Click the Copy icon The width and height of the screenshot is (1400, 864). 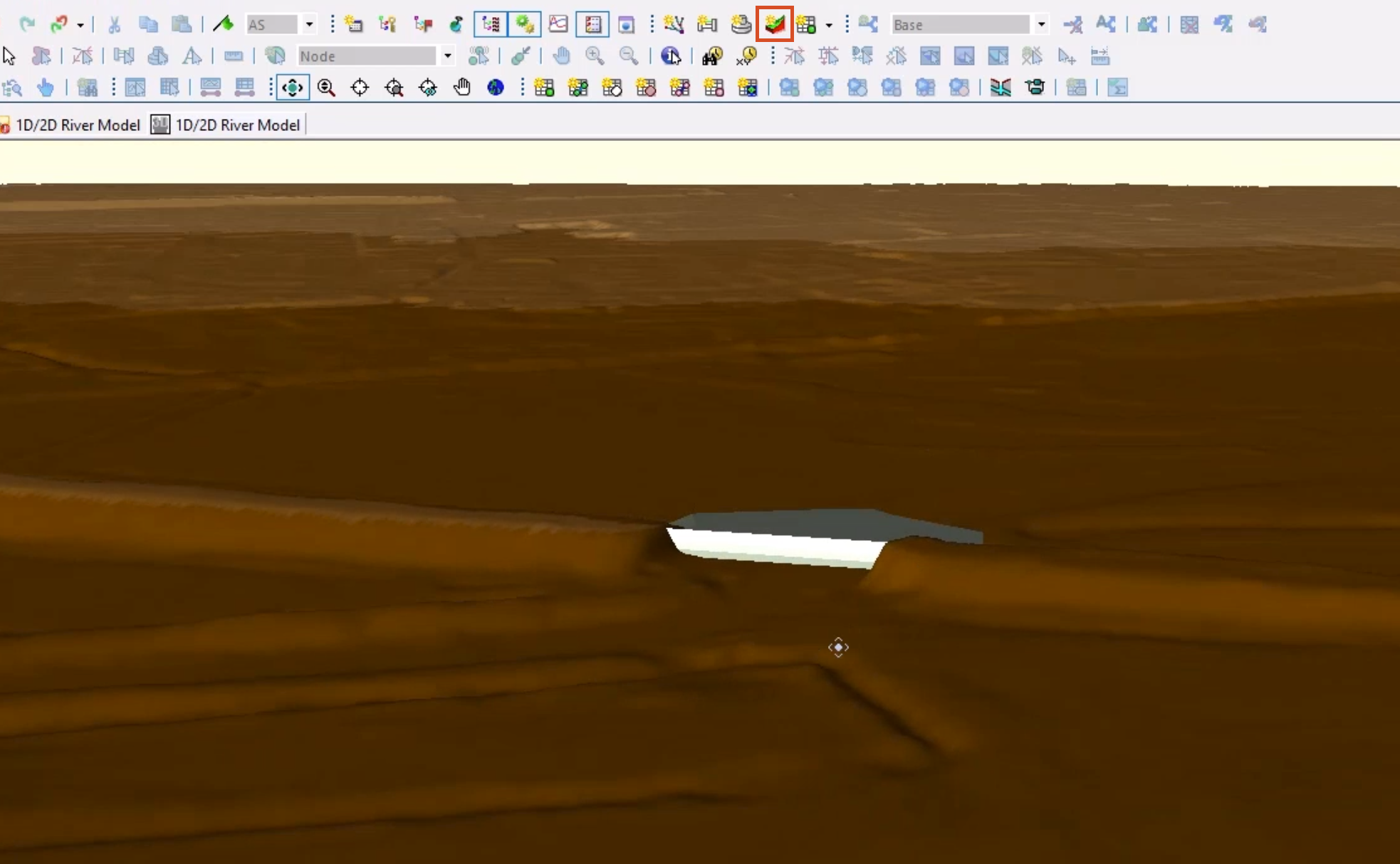(x=148, y=24)
